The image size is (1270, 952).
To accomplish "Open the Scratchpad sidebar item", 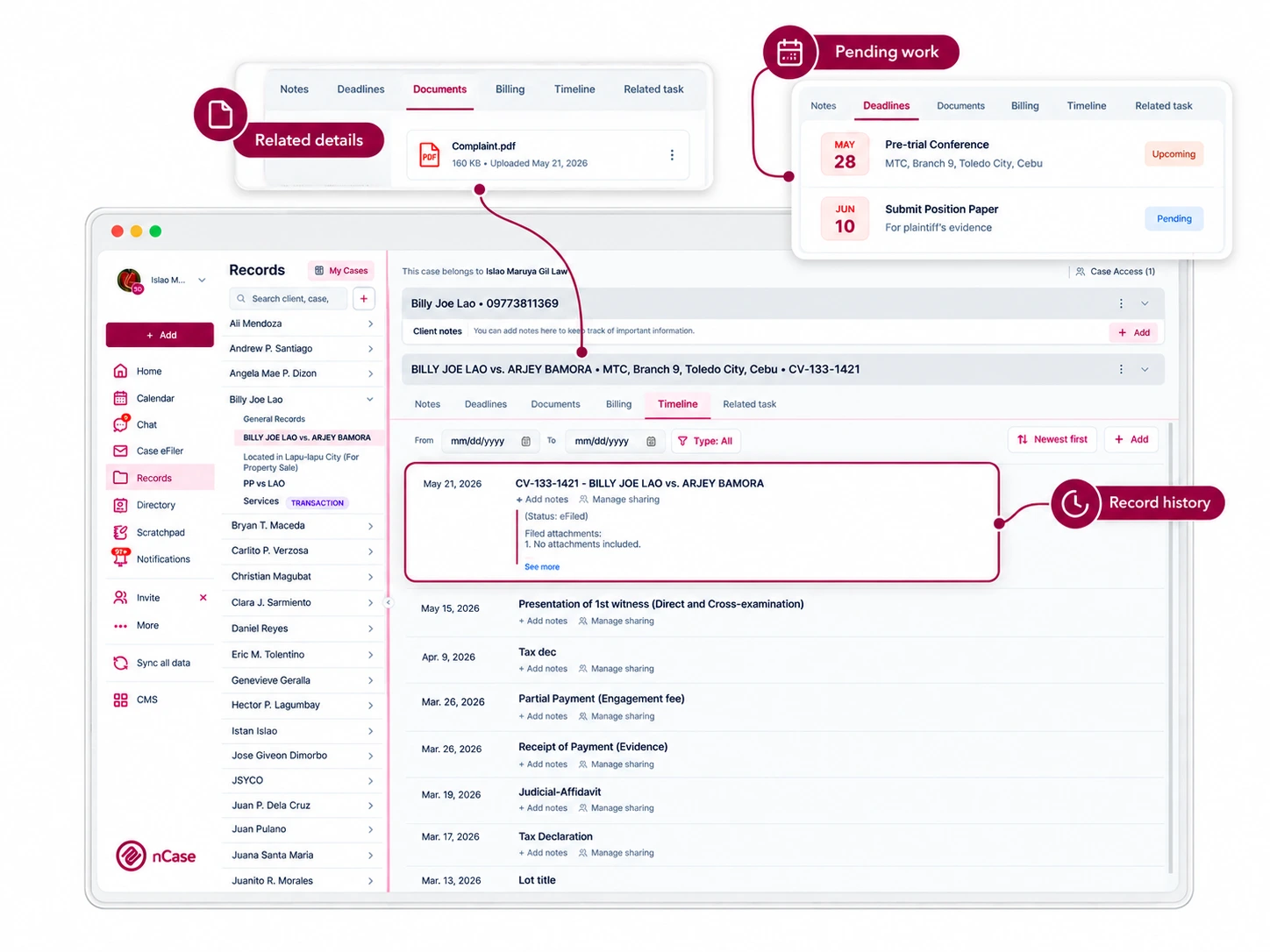I will point(159,533).
